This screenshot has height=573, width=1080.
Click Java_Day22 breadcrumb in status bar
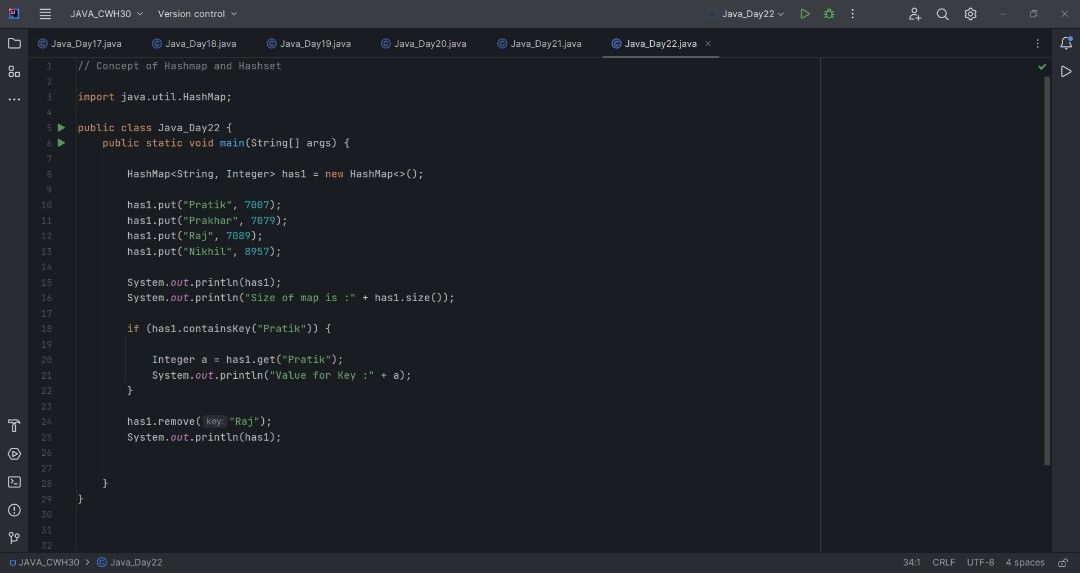tap(129, 563)
